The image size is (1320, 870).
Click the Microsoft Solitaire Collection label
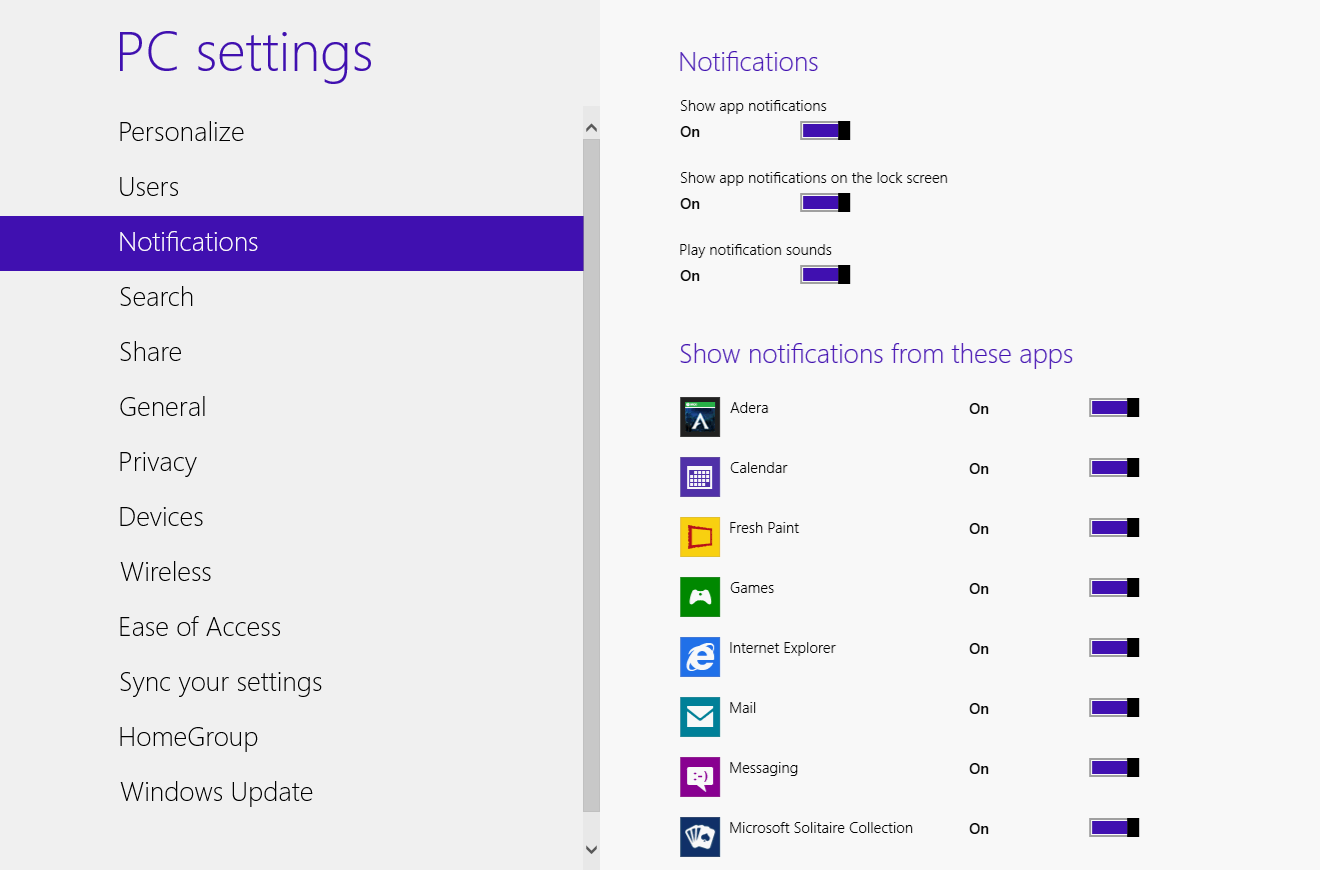point(821,828)
